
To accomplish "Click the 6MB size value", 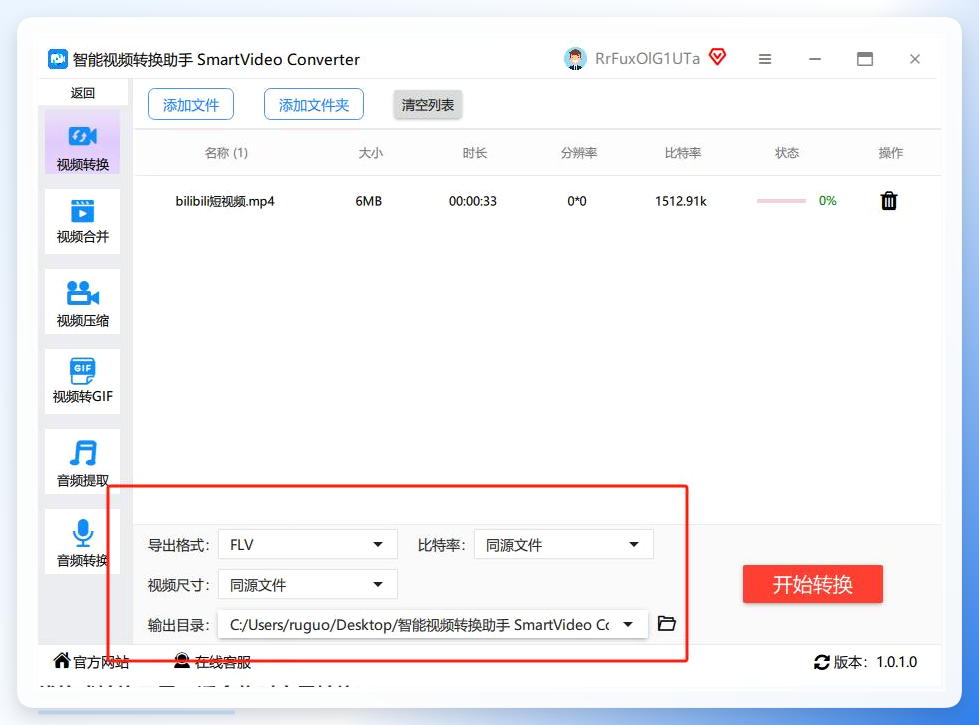I will tap(368, 201).
